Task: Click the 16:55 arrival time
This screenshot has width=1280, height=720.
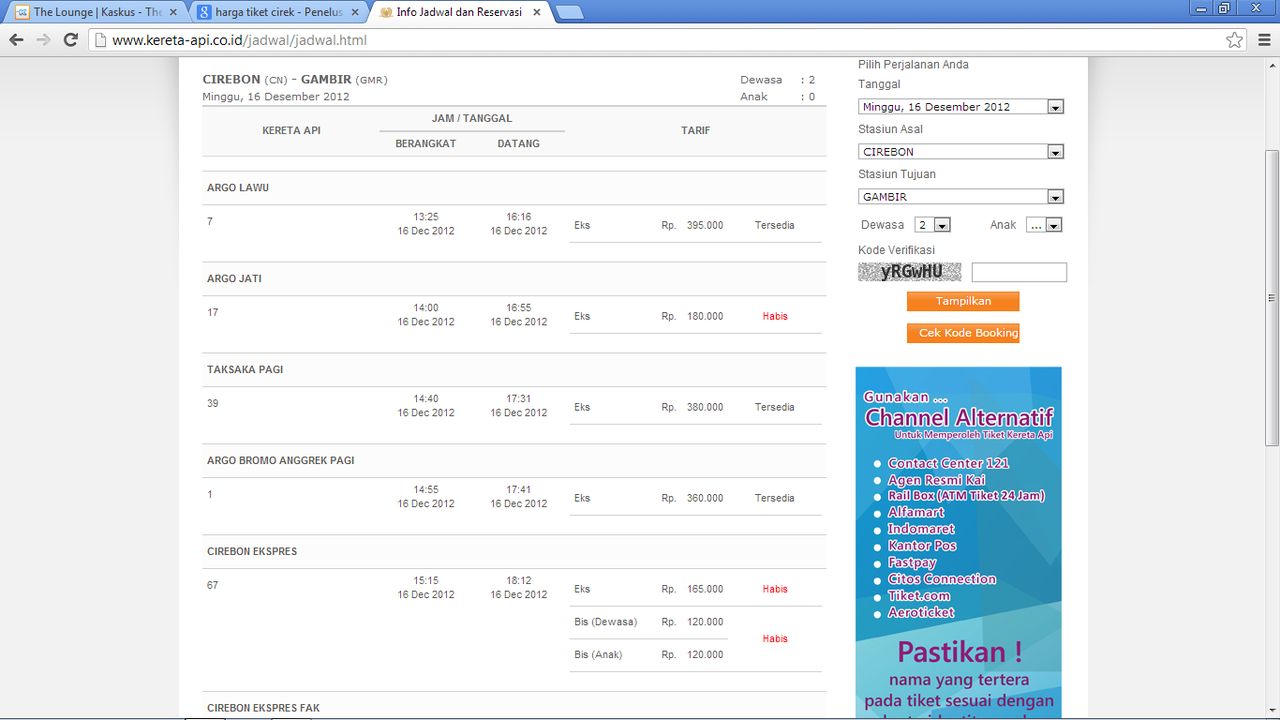Action: [519, 308]
